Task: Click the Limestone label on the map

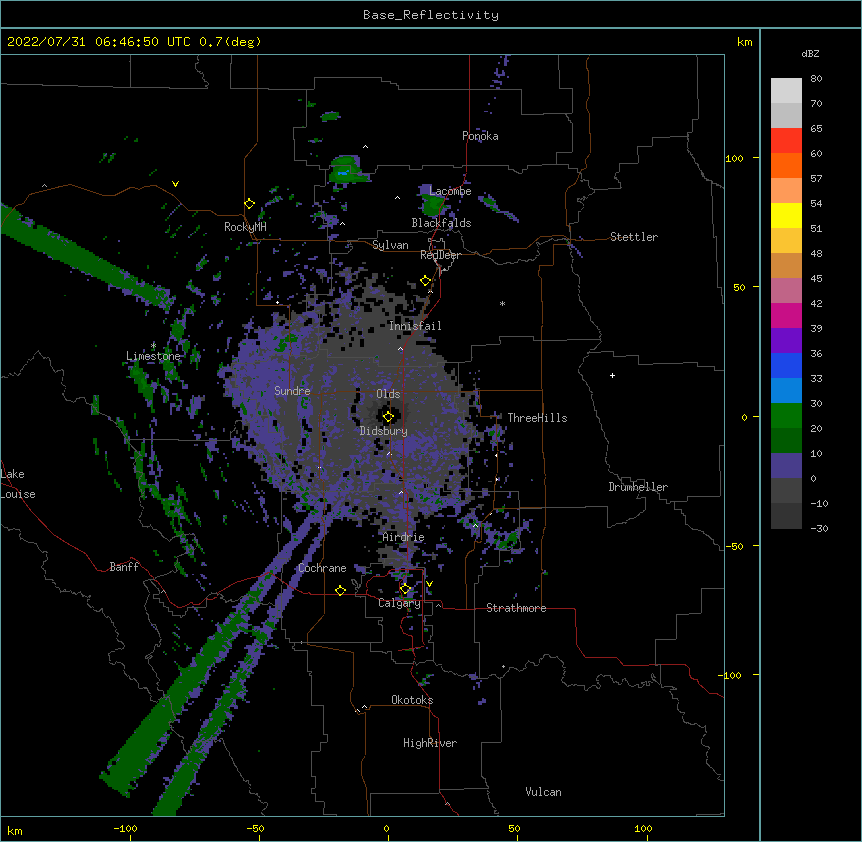Action: (x=153, y=356)
